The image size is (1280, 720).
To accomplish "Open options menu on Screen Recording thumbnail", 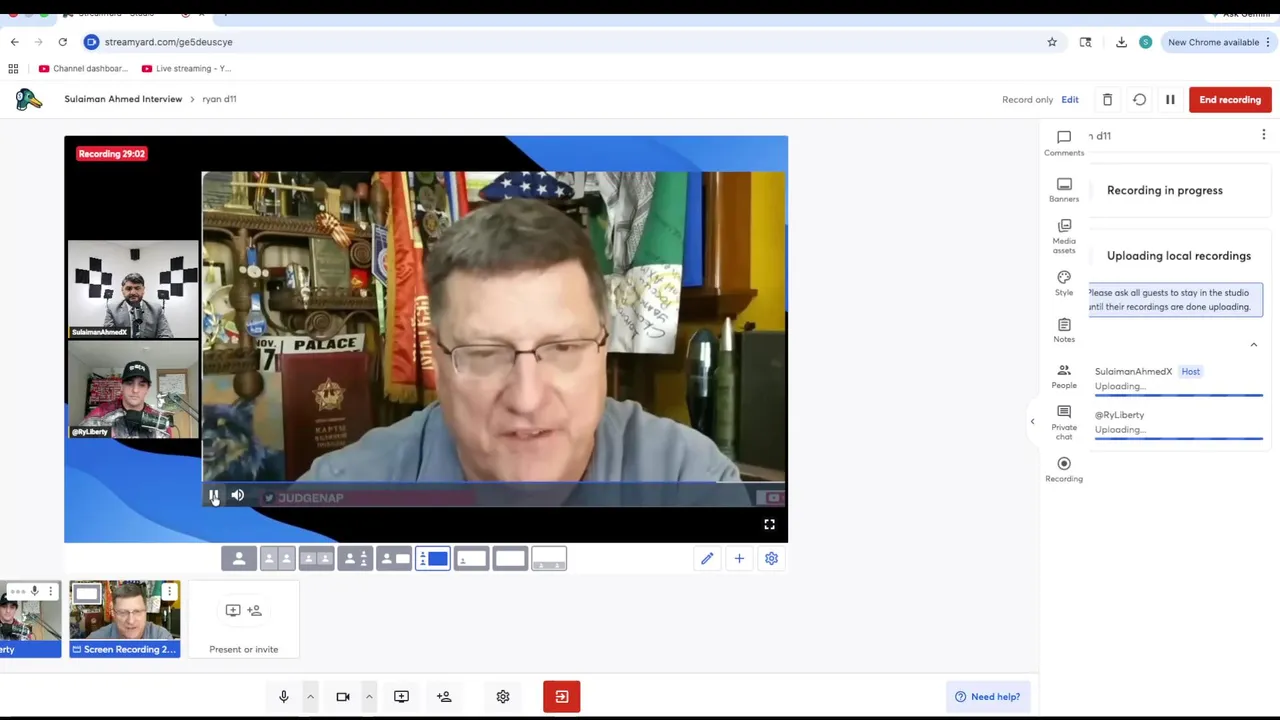I will [169, 592].
